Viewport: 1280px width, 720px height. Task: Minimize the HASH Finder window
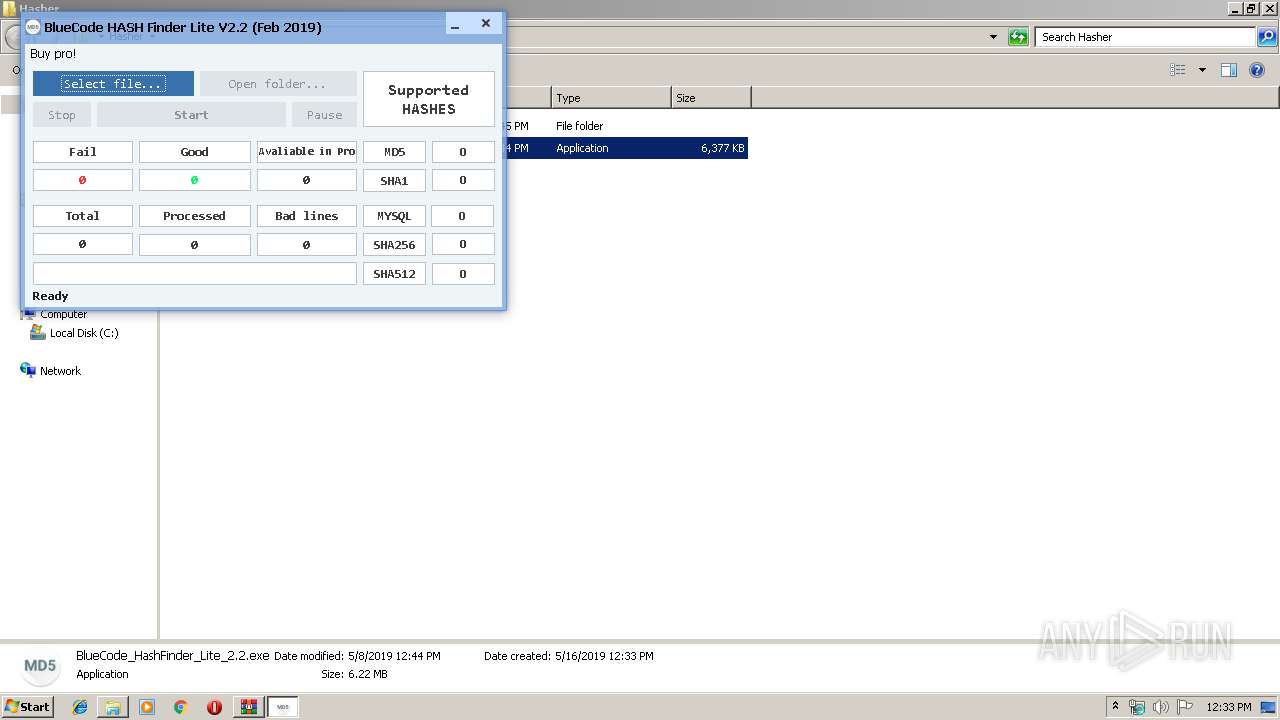[455, 25]
